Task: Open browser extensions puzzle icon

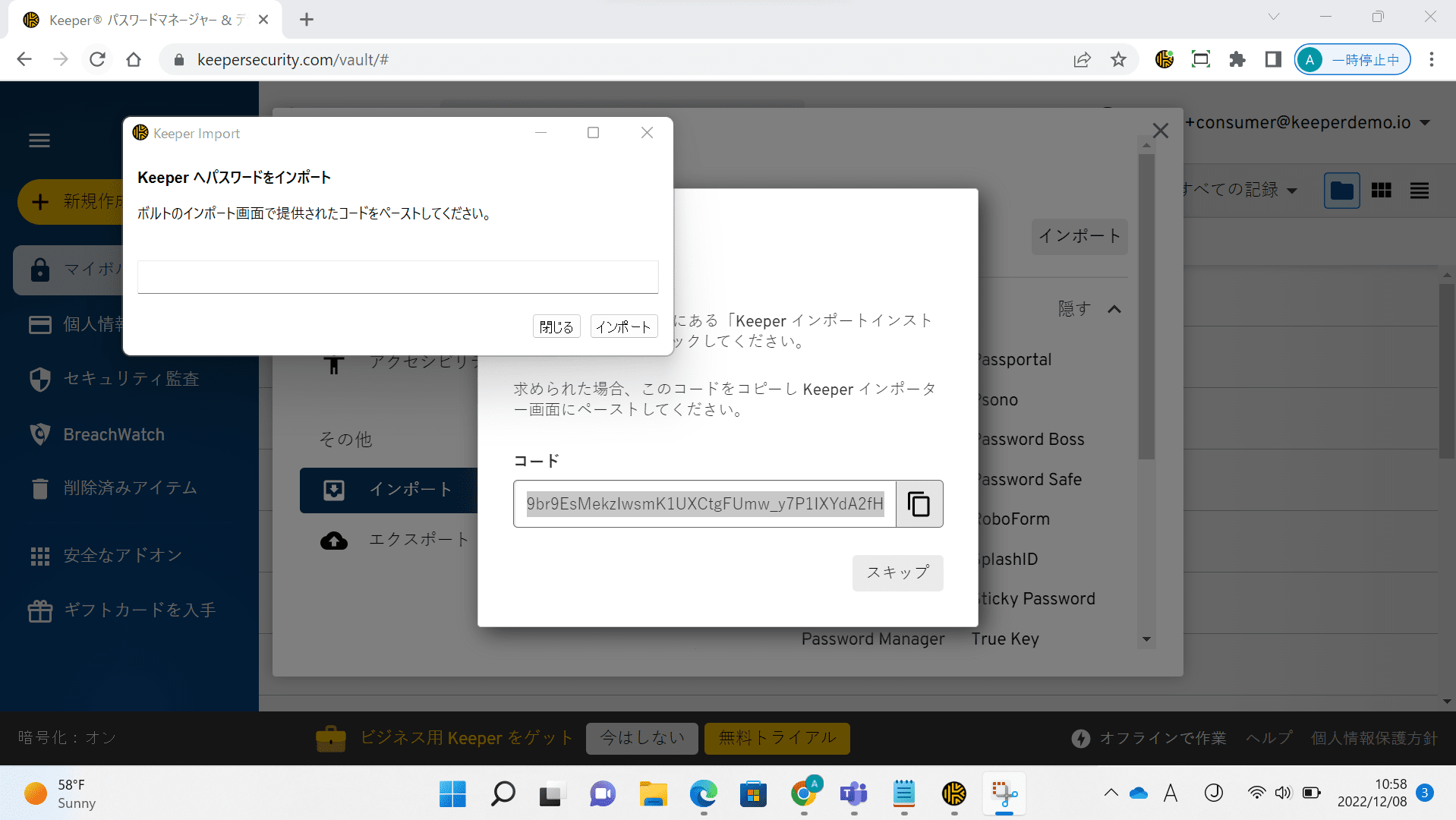Action: (x=1237, y=59)
